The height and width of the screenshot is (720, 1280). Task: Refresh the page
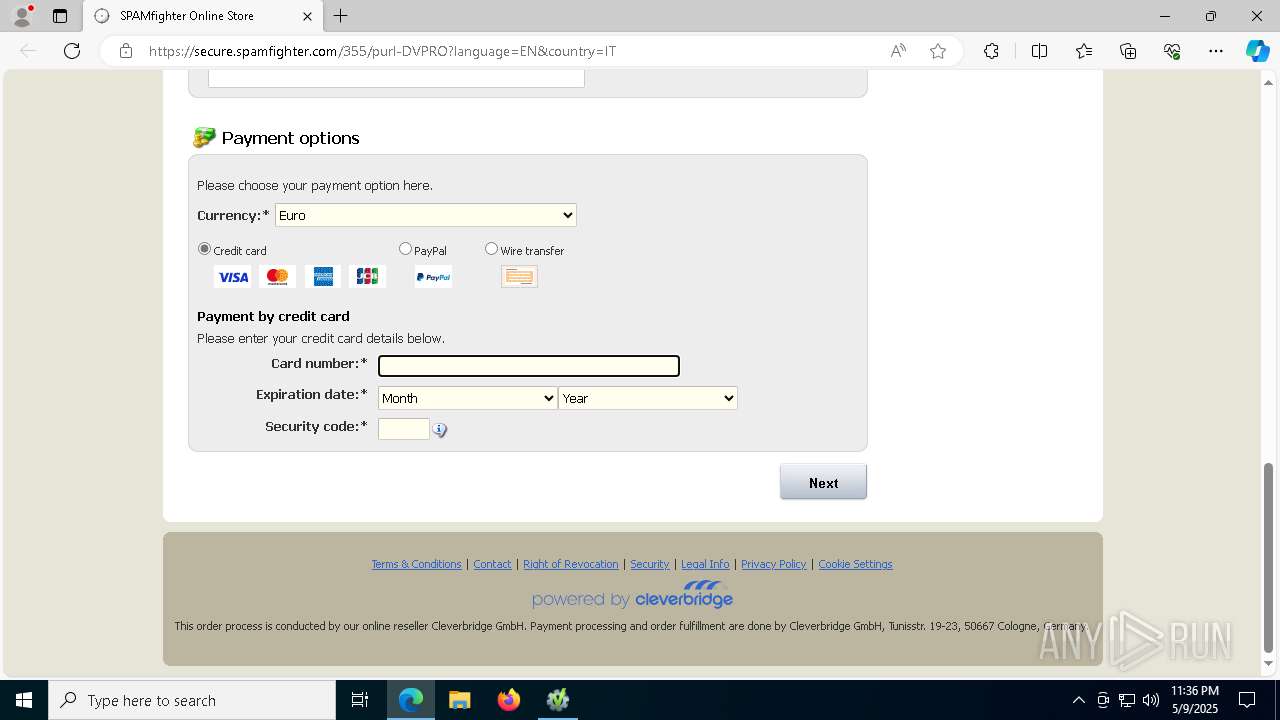click(72, 51)
